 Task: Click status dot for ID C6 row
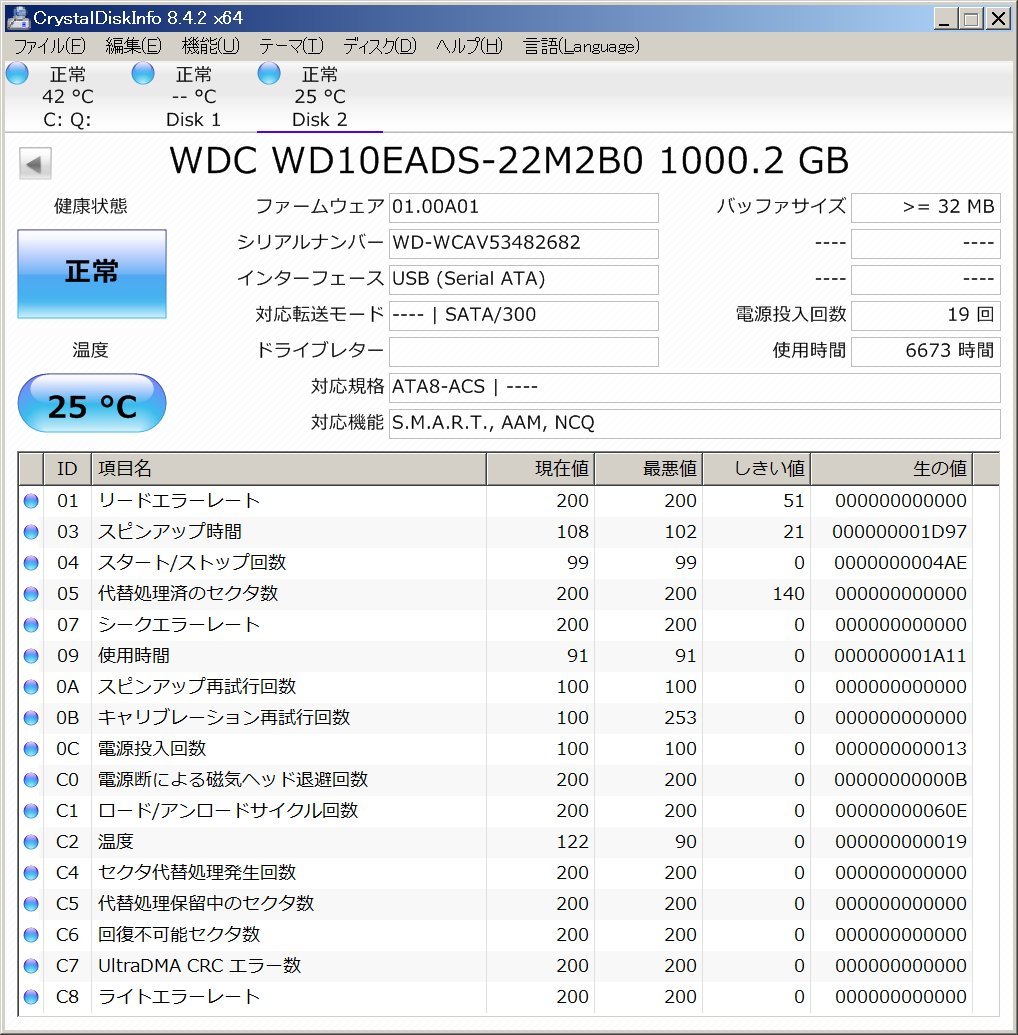[x=31, y=935]
